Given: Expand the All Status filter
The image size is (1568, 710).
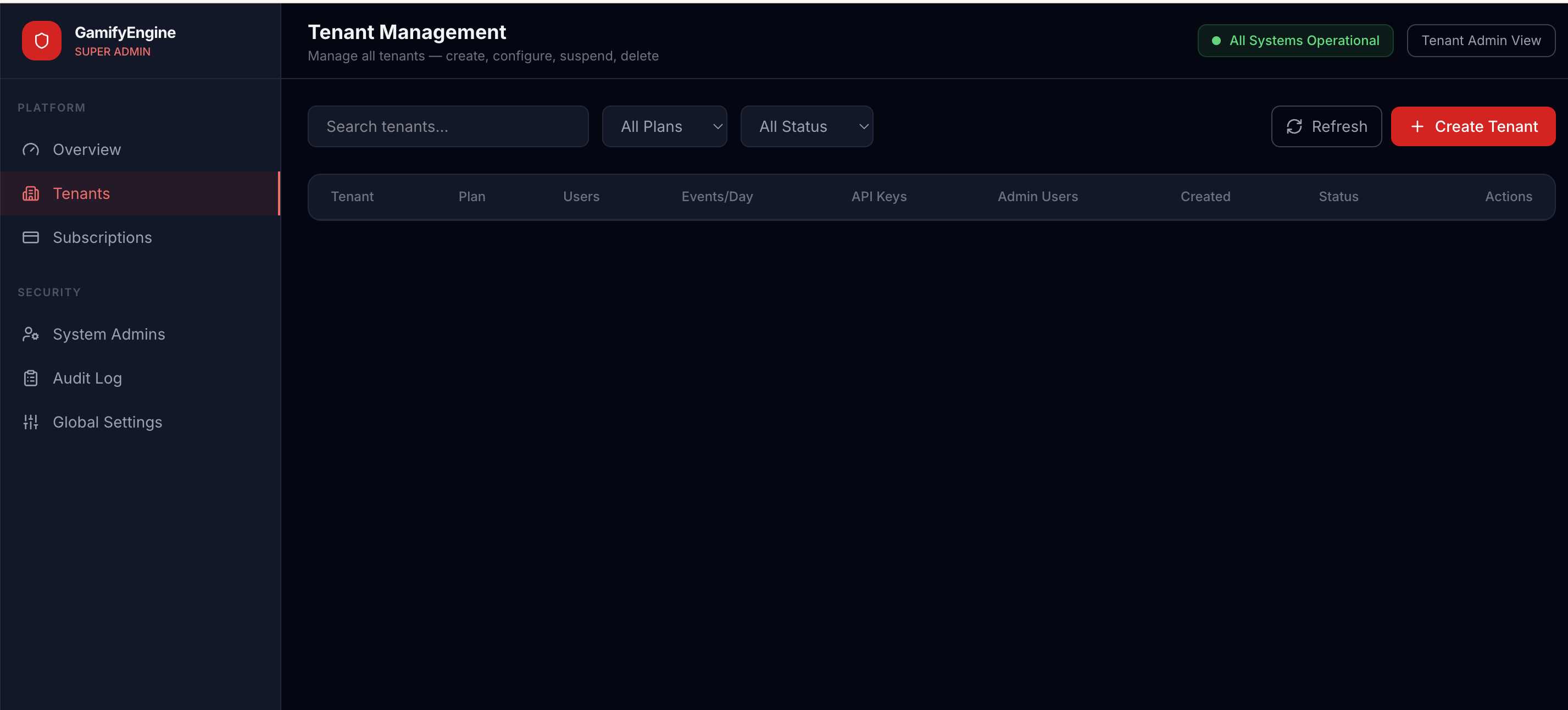Looking at the screenshot, I should tap(807, 126).
